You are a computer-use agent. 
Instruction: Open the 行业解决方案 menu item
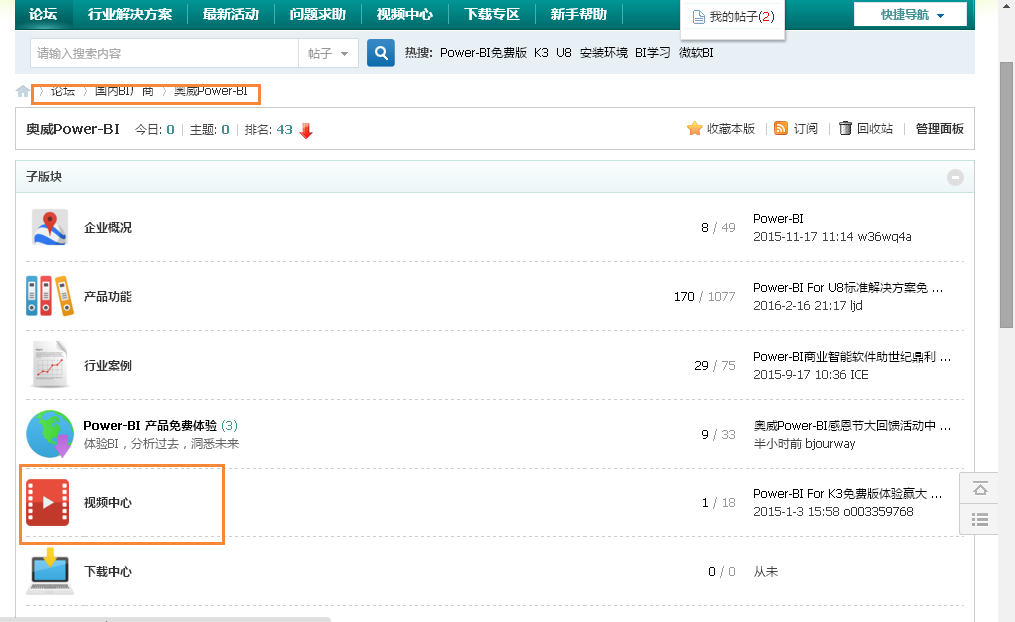(129, 14)
